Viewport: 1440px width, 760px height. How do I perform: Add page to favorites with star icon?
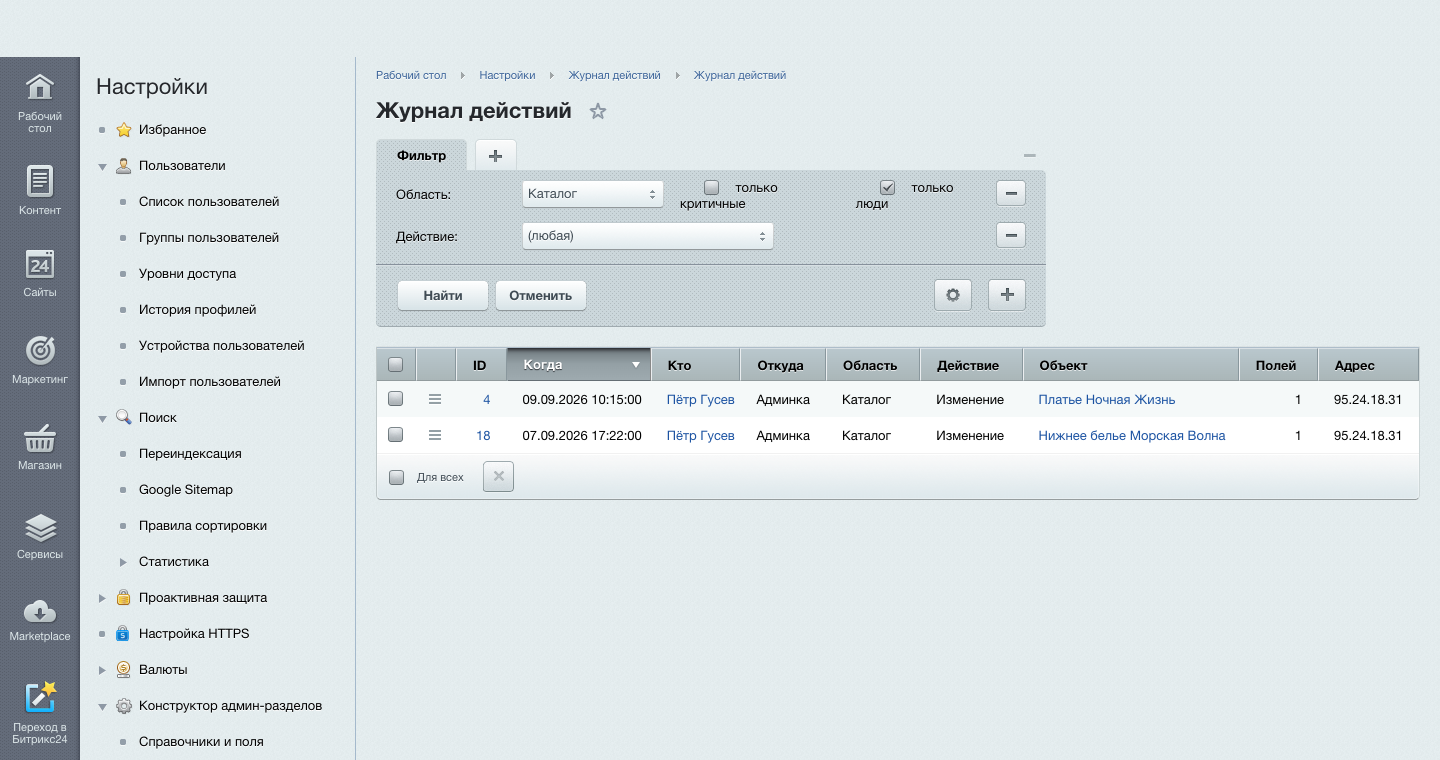click(598, 111)
